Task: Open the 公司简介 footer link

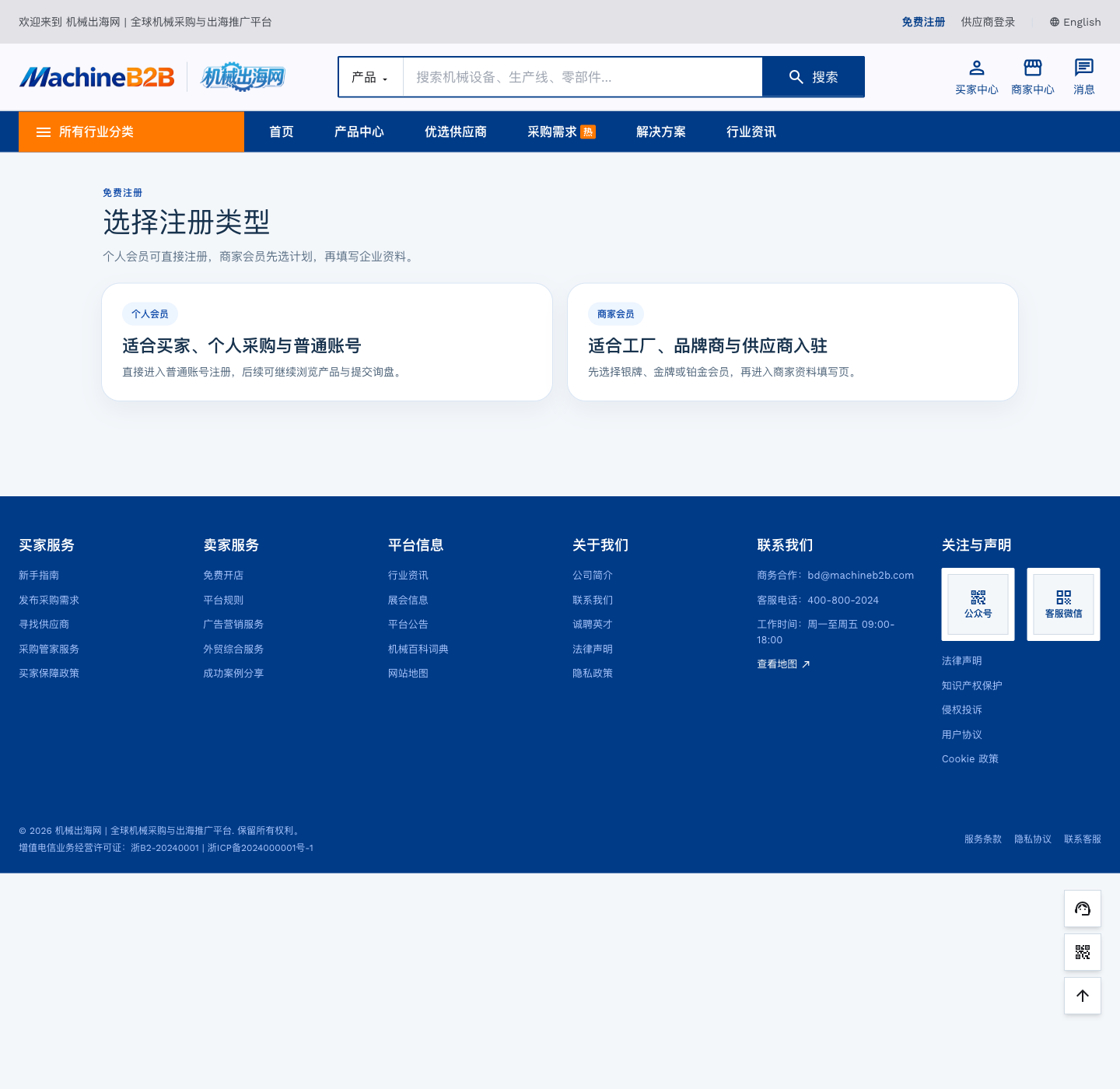Action: [593, 576]
